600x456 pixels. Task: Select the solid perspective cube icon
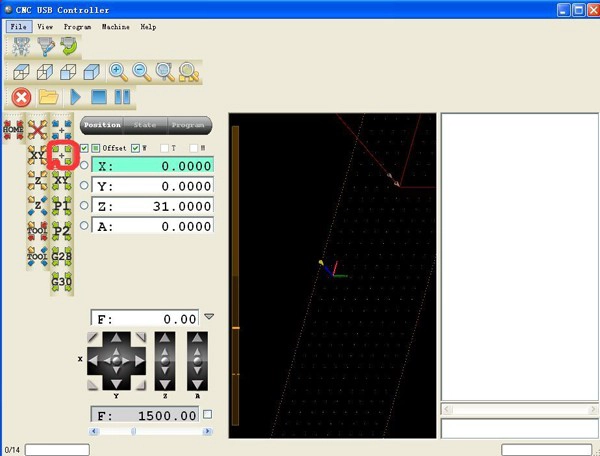[91, 72]
